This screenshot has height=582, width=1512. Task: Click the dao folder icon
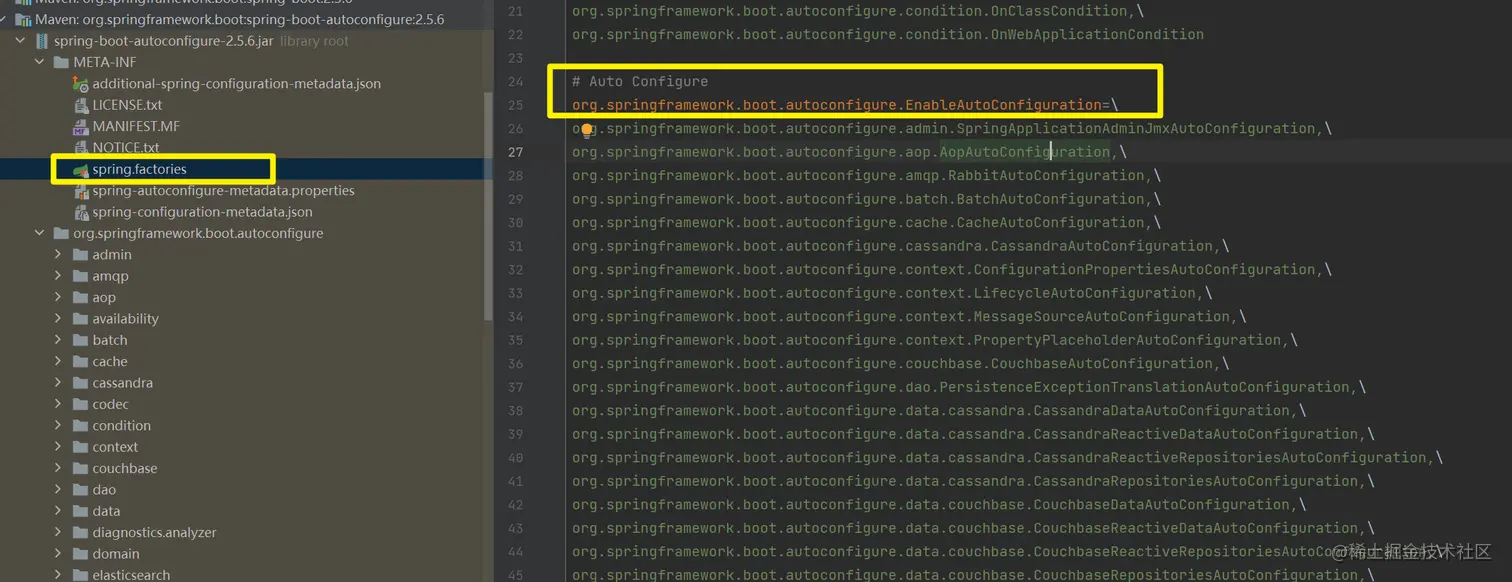81,490
